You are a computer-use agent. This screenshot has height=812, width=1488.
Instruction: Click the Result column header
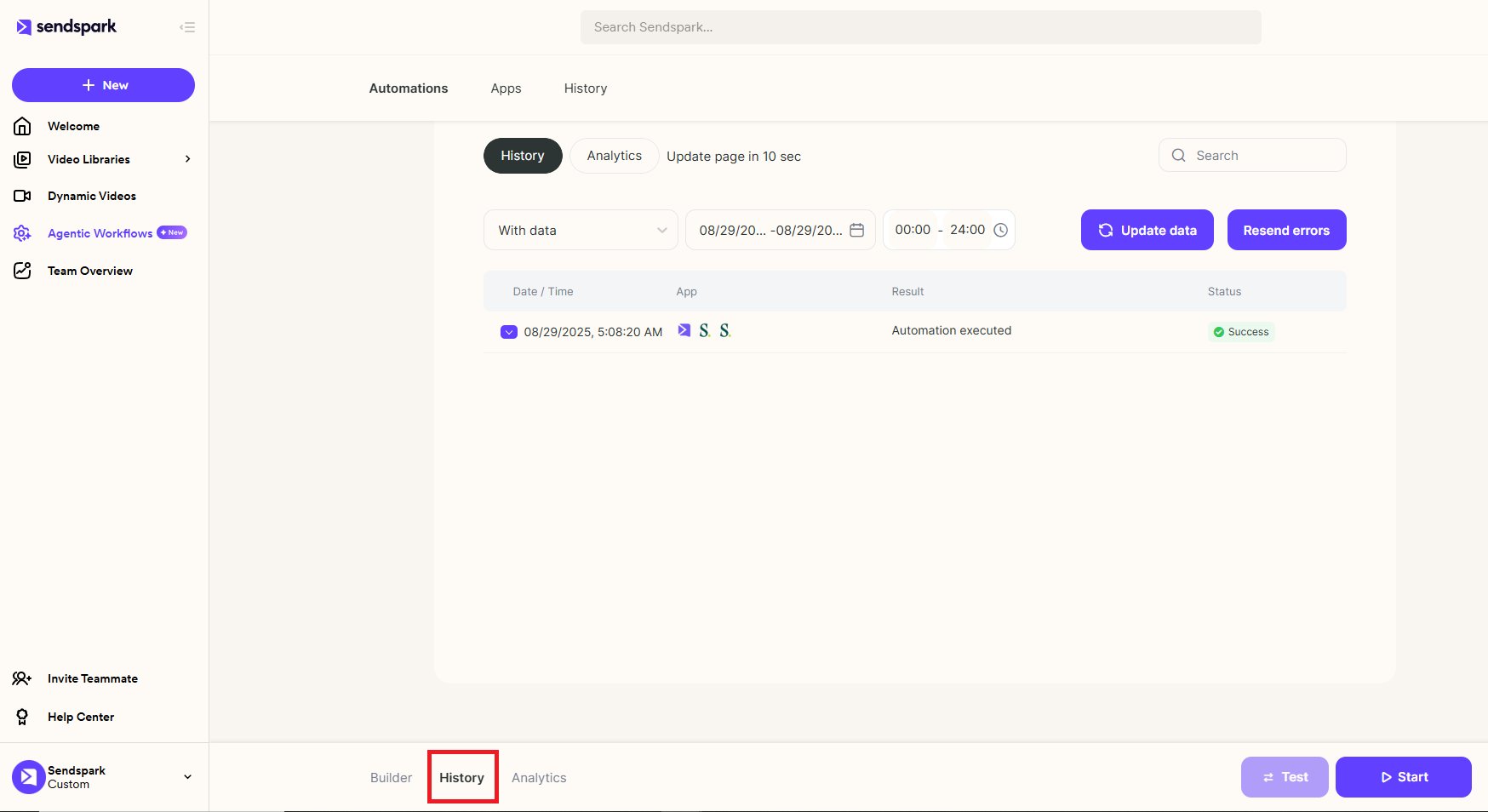tap(907, 291)
